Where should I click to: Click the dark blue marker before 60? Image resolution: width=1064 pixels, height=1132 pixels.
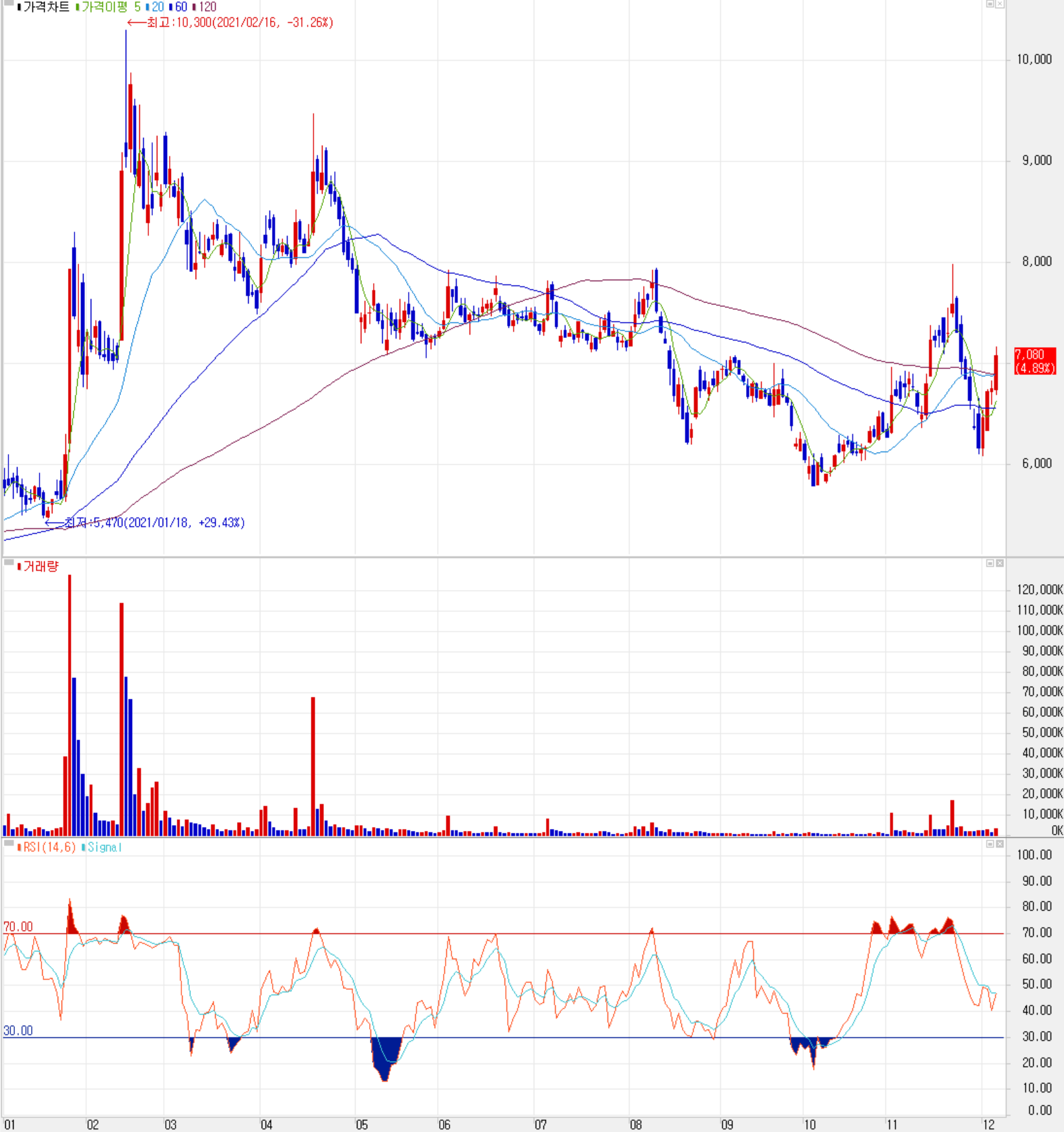coord(171,7)
